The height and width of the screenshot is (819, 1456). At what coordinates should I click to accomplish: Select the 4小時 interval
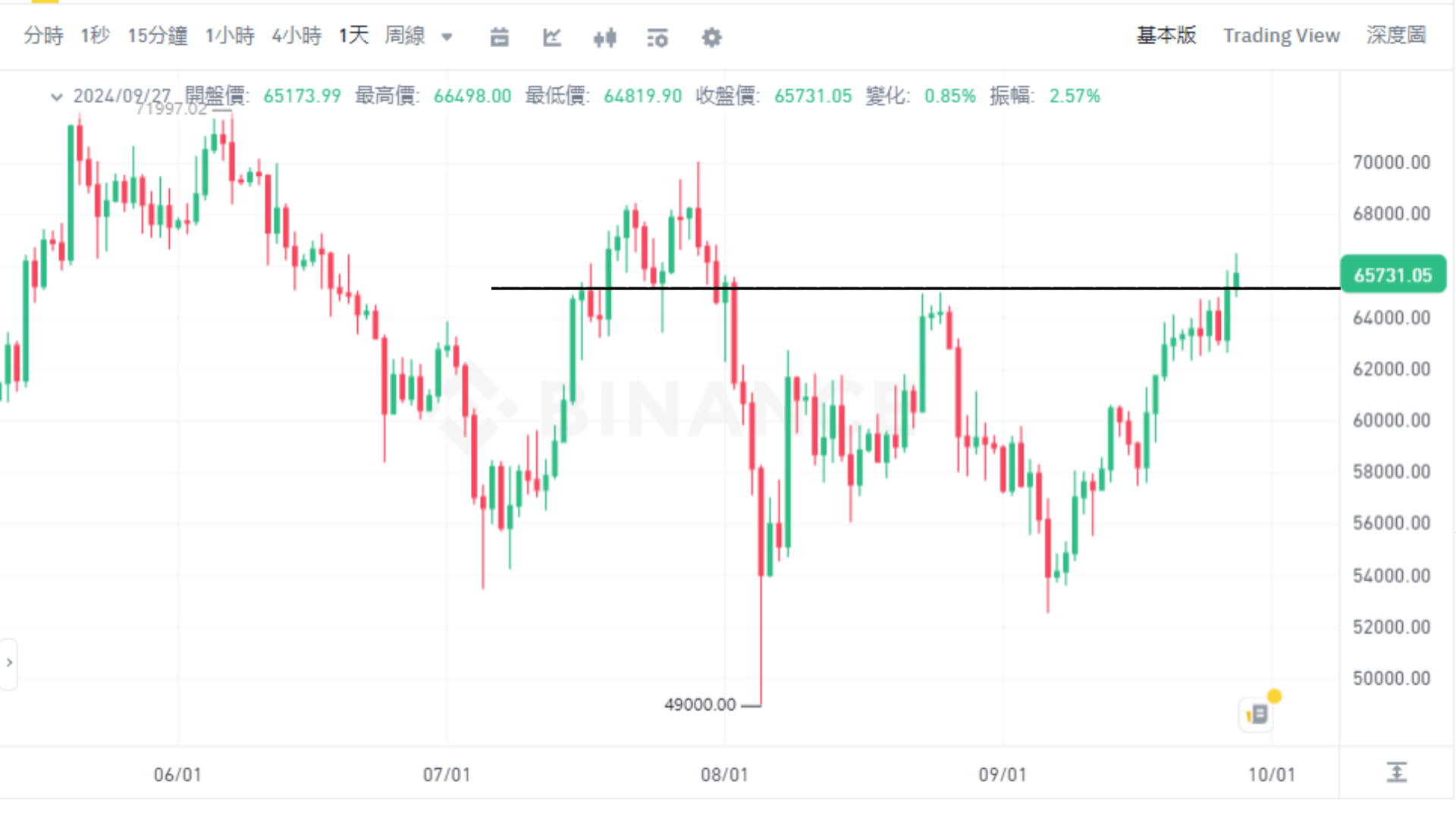297,36
